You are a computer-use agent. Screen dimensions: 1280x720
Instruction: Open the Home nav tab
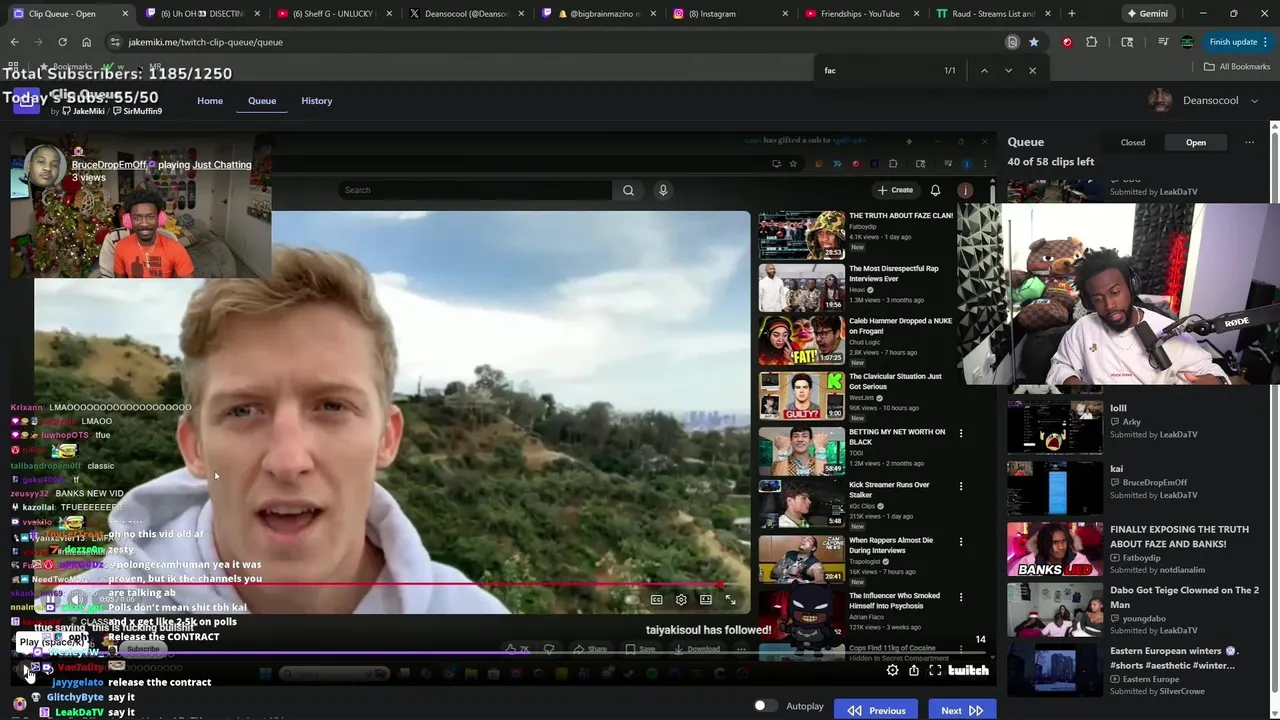(210, 101)
